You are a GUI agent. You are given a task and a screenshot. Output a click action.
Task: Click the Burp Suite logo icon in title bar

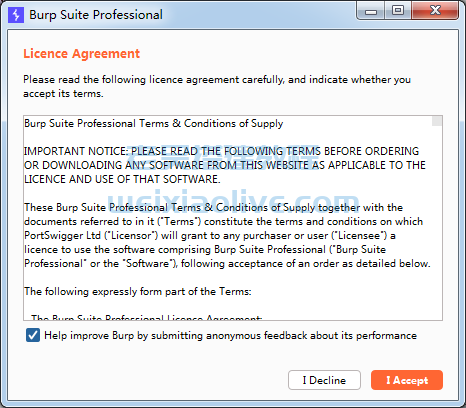16,15
